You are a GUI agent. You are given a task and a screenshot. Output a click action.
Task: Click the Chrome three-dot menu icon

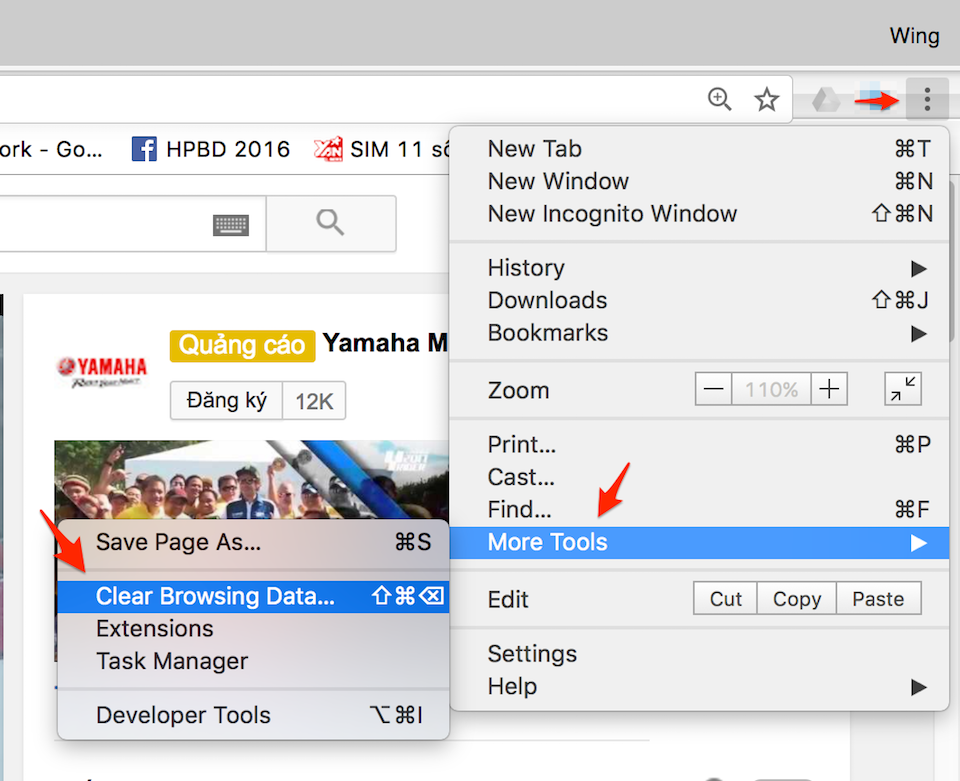[x=927, y=99]
